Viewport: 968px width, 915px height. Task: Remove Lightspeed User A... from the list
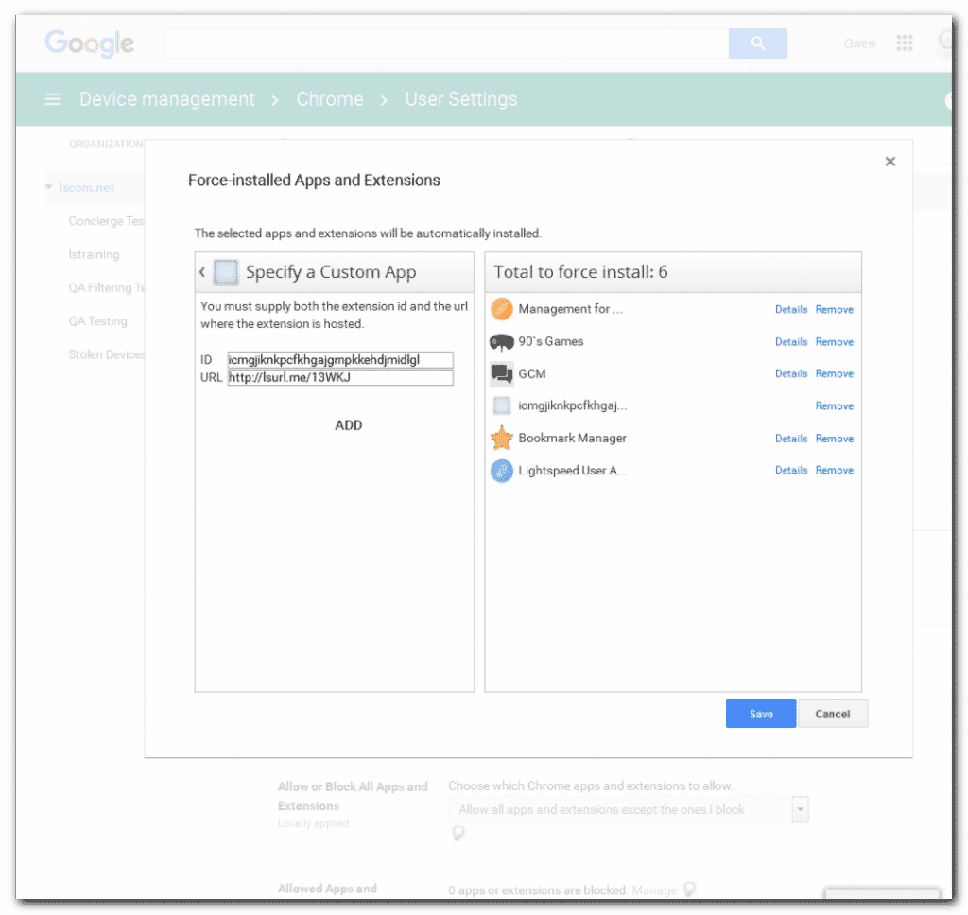click(x=835, y=470)
